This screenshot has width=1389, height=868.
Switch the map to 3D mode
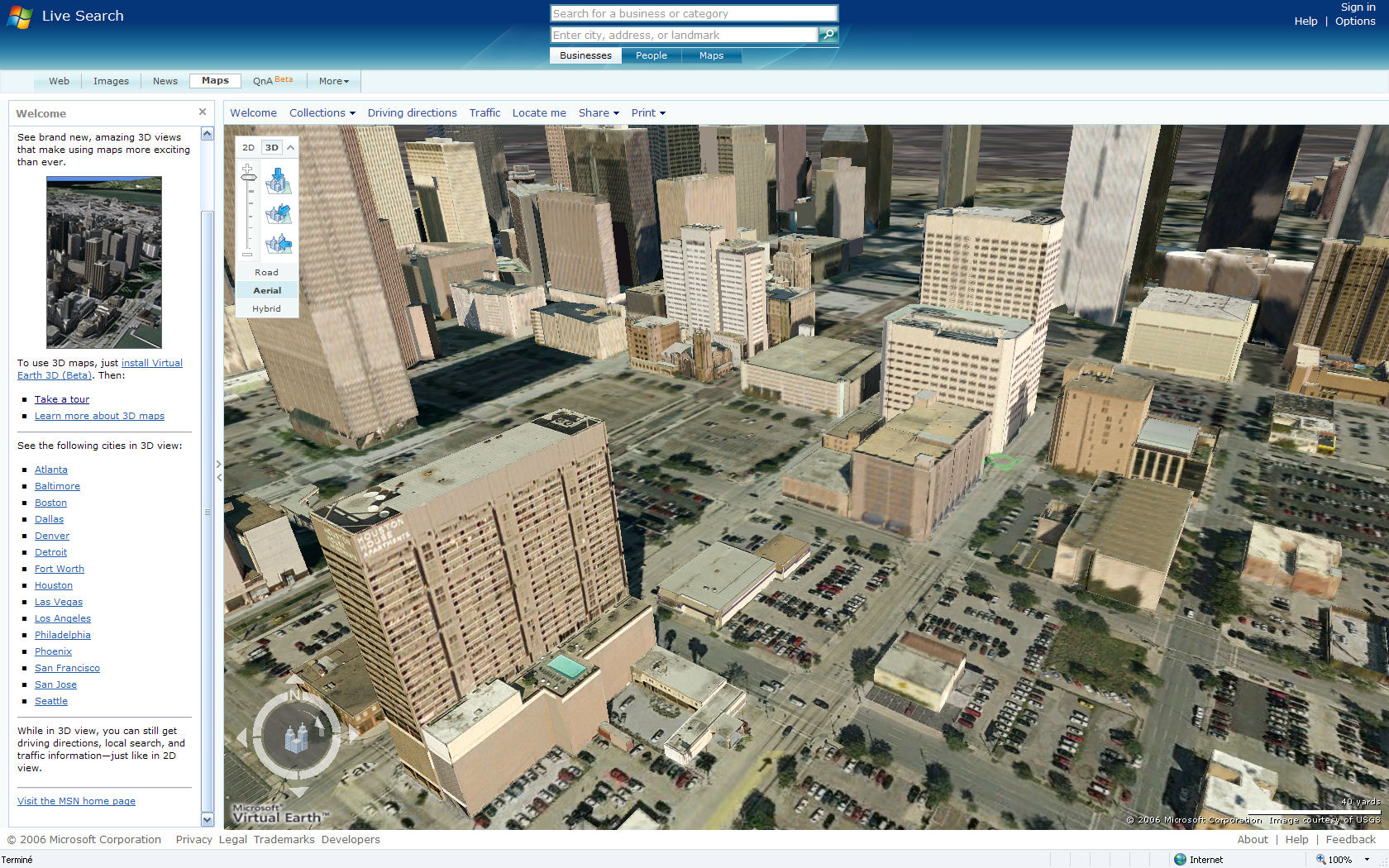(272, 147)
